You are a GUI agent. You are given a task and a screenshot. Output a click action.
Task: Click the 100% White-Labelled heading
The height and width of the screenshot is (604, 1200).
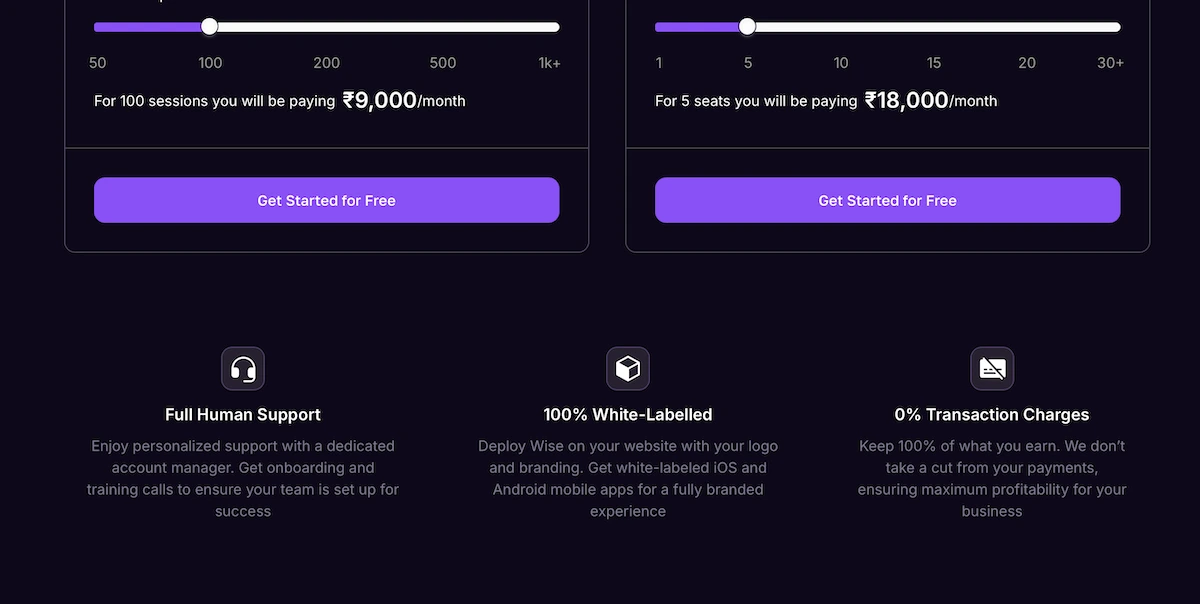click(628, 415)
